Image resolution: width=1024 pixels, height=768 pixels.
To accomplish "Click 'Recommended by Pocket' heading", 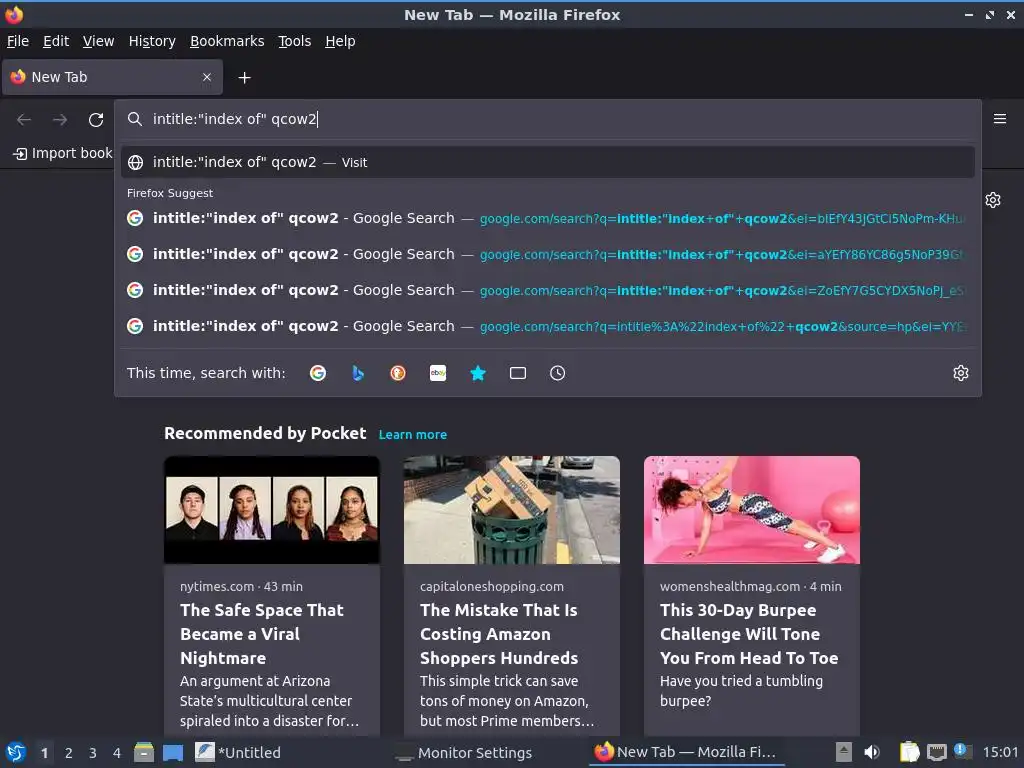I will [265, 434].
